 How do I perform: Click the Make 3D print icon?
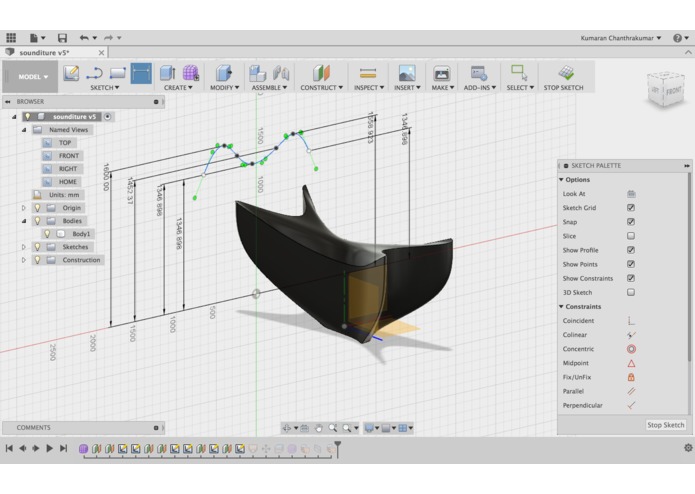442,73
